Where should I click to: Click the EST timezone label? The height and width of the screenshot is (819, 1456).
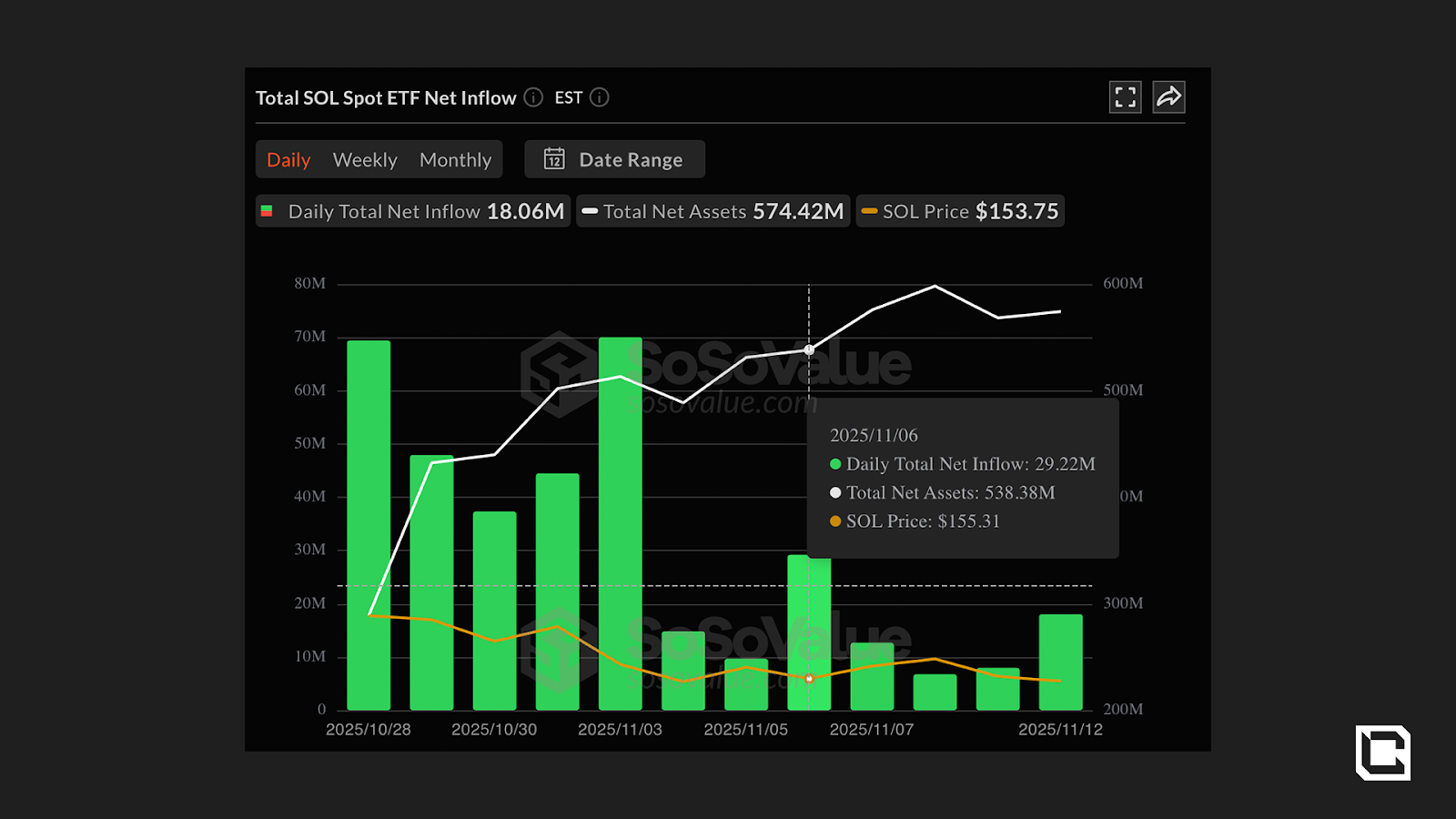click(x=569, y=97)
